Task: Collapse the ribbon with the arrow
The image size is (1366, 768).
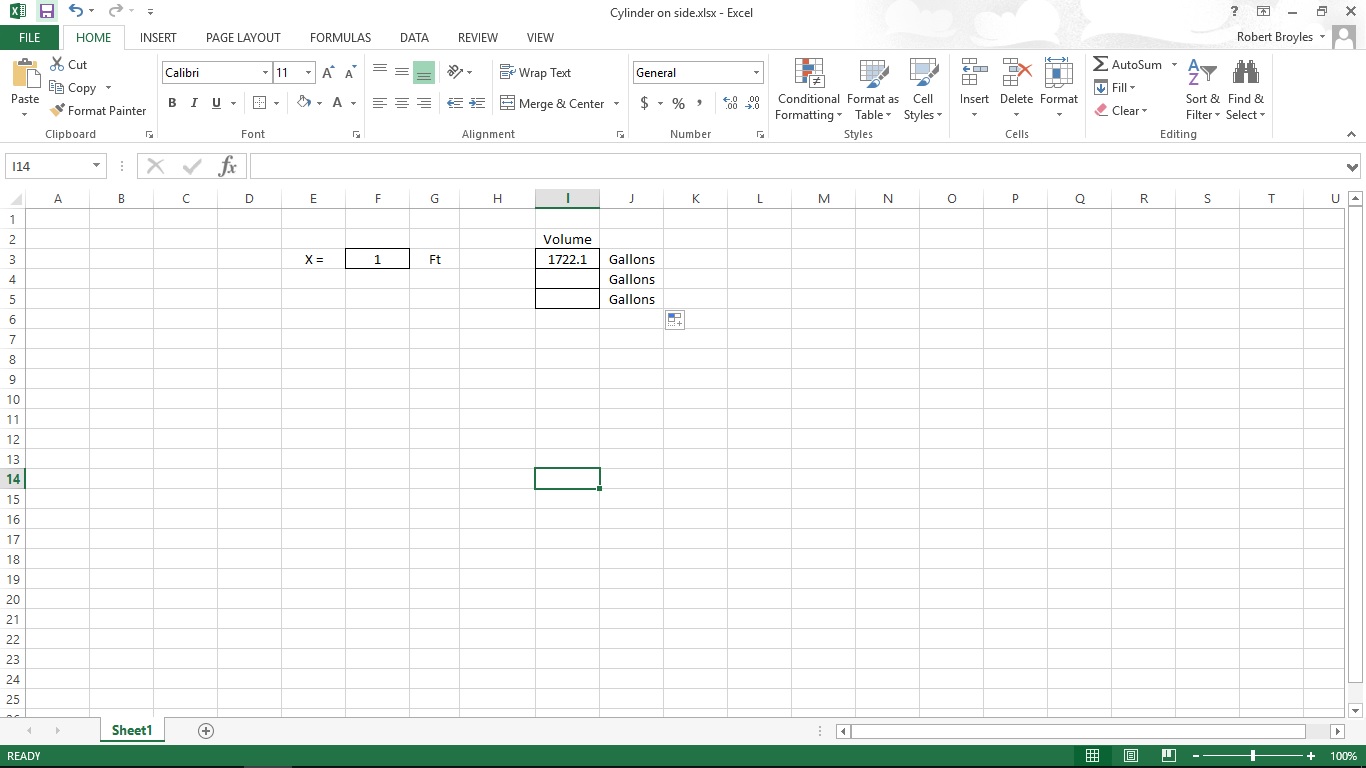Action: coord(1351,134)
